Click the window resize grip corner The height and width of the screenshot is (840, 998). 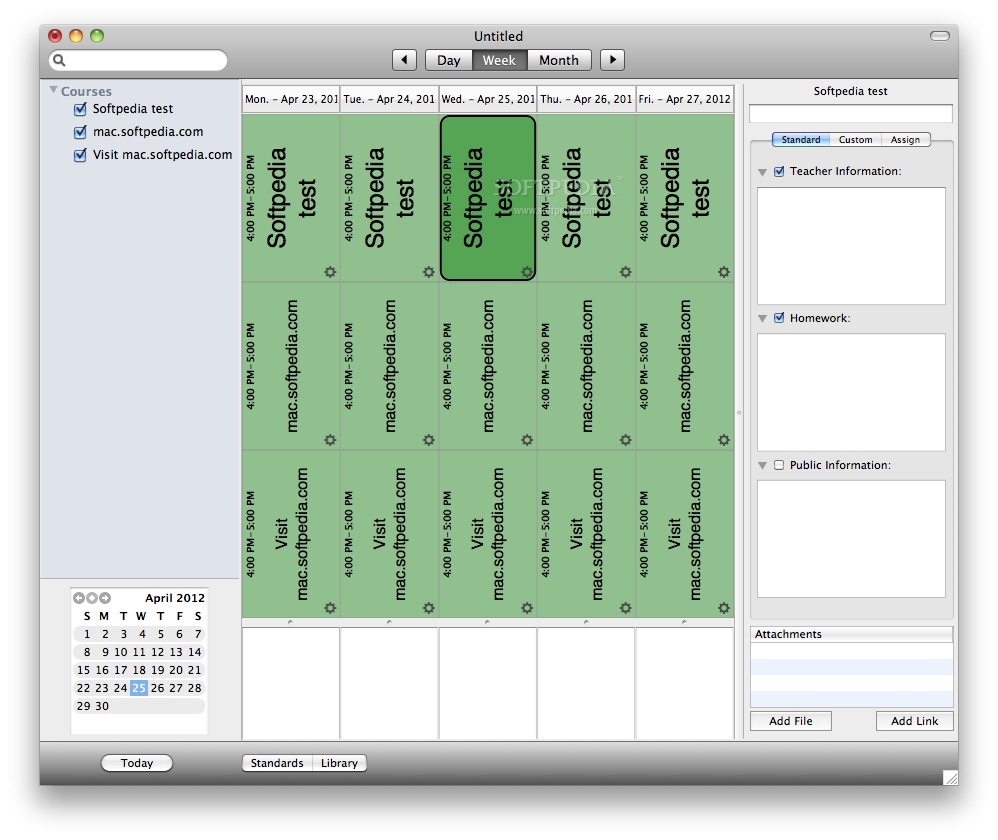[950, 777]
